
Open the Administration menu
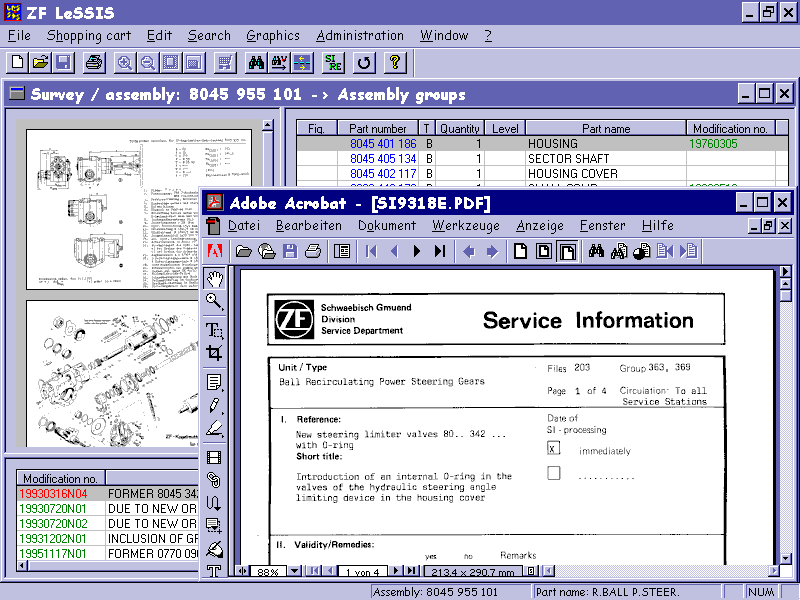click(360, 36)
